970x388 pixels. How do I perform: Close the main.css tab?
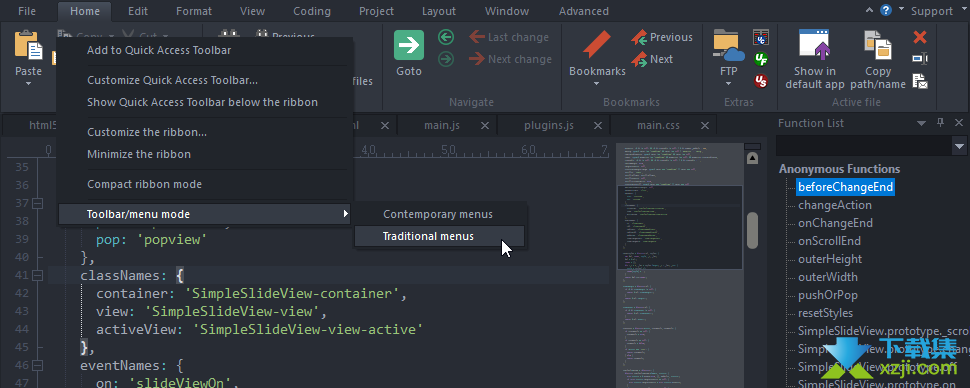coord(705,126)
